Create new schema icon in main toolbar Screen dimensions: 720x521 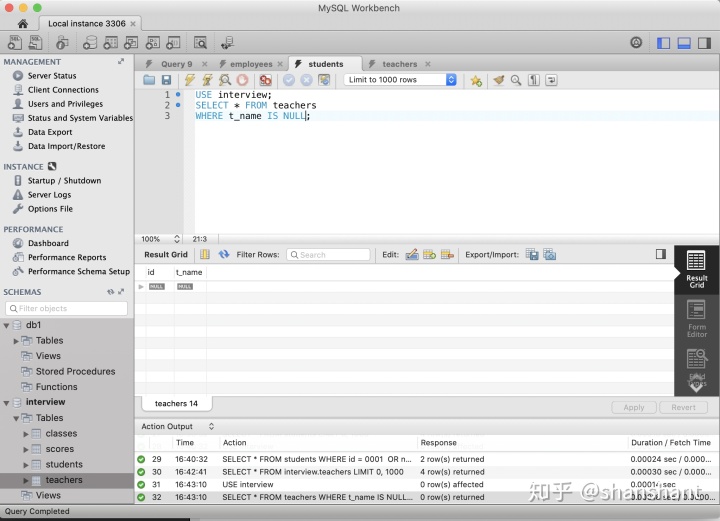coord(90,43)
